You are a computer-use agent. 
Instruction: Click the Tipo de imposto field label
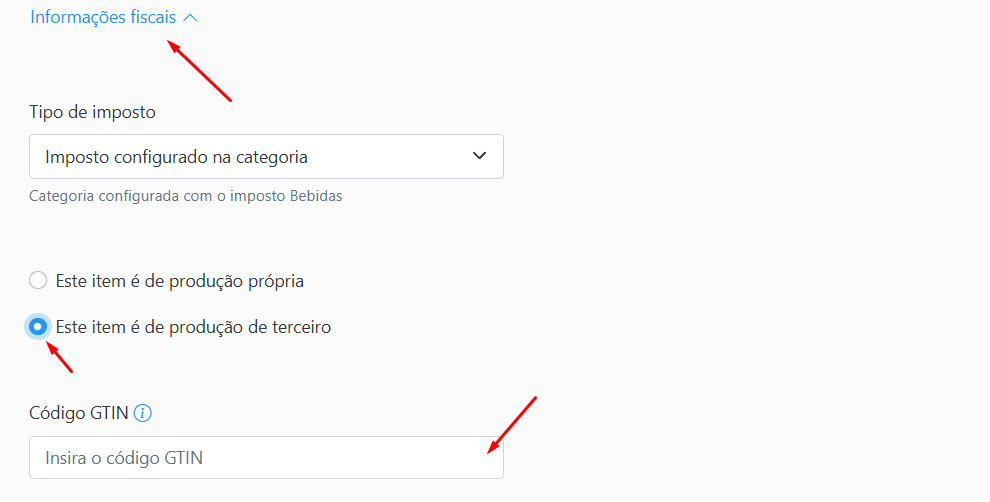[x=92, y=112]
